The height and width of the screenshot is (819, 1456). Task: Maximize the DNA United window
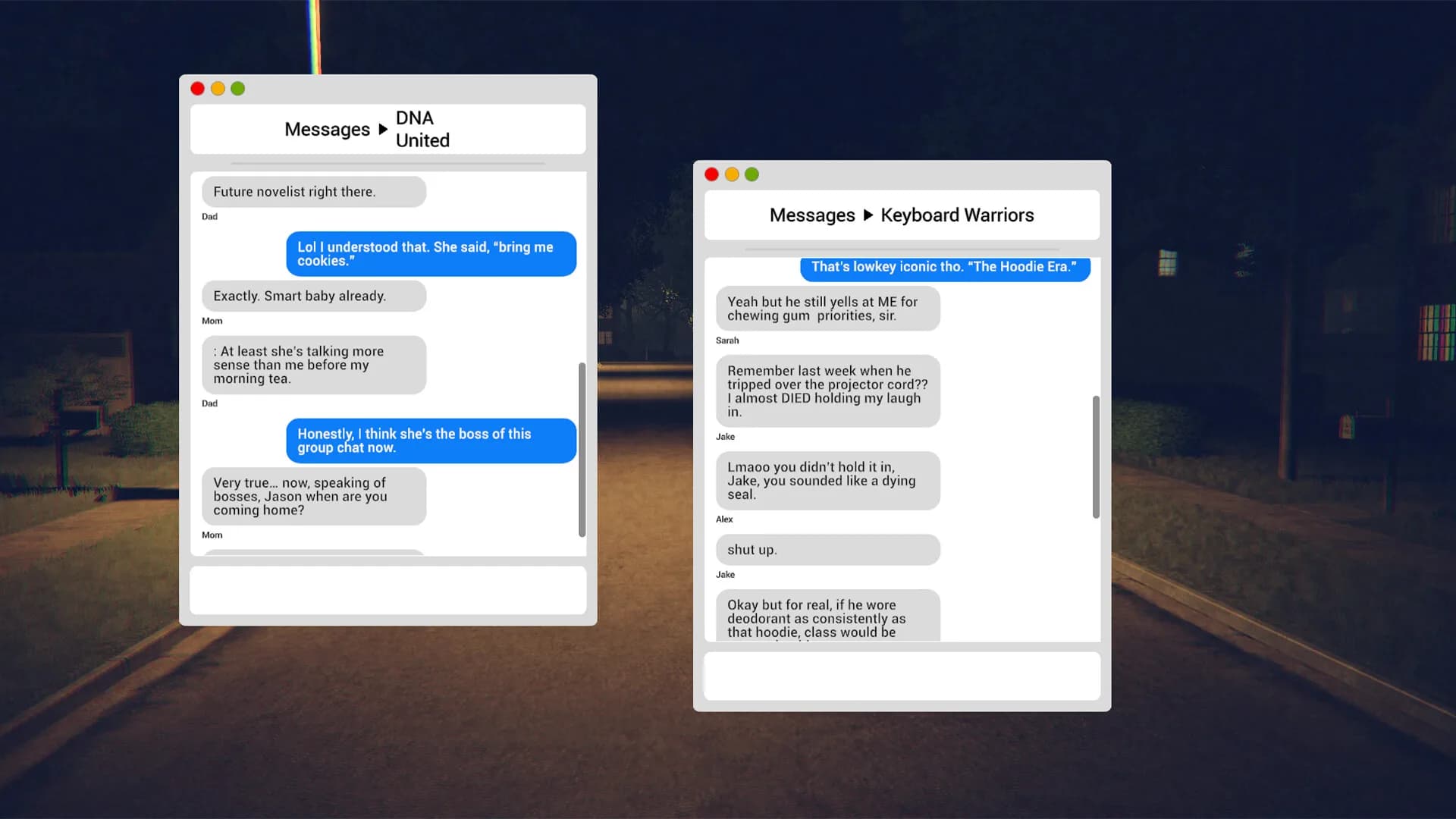pyautogui.click(x=238, y=89)
